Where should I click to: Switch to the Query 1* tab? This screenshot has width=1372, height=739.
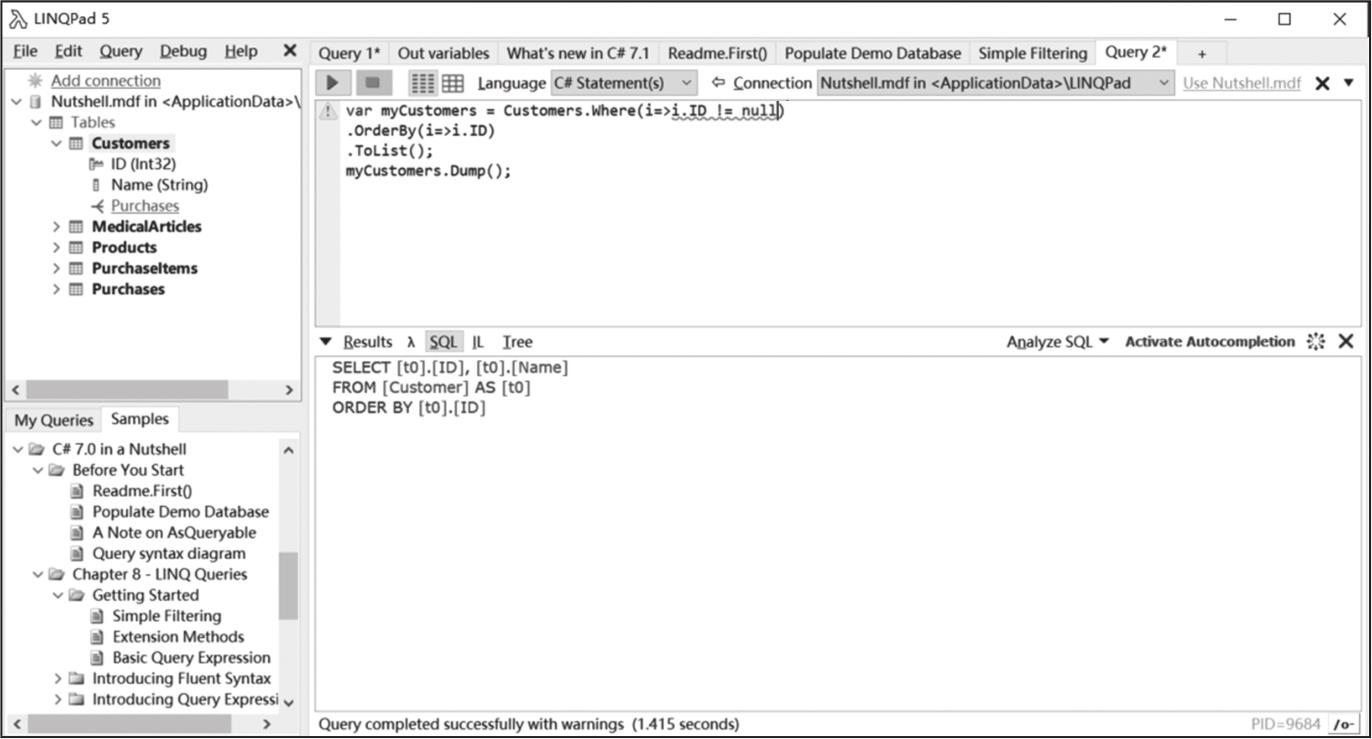click(x=349, y=54)
